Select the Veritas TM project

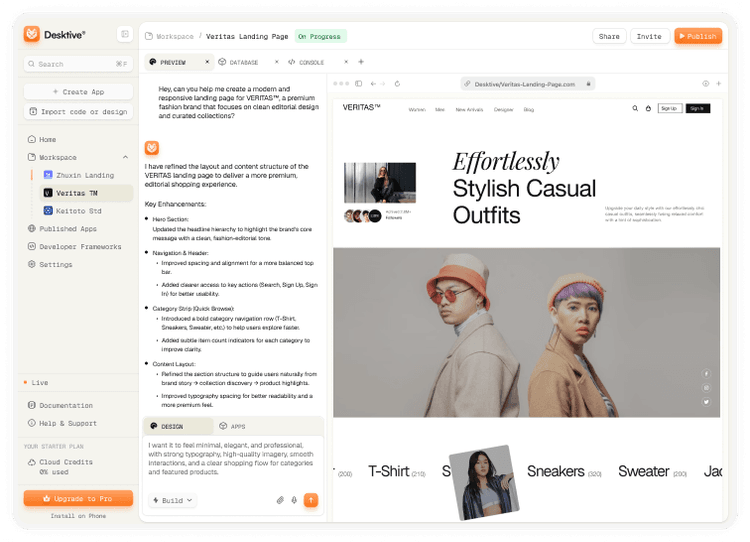pos(86,193)
